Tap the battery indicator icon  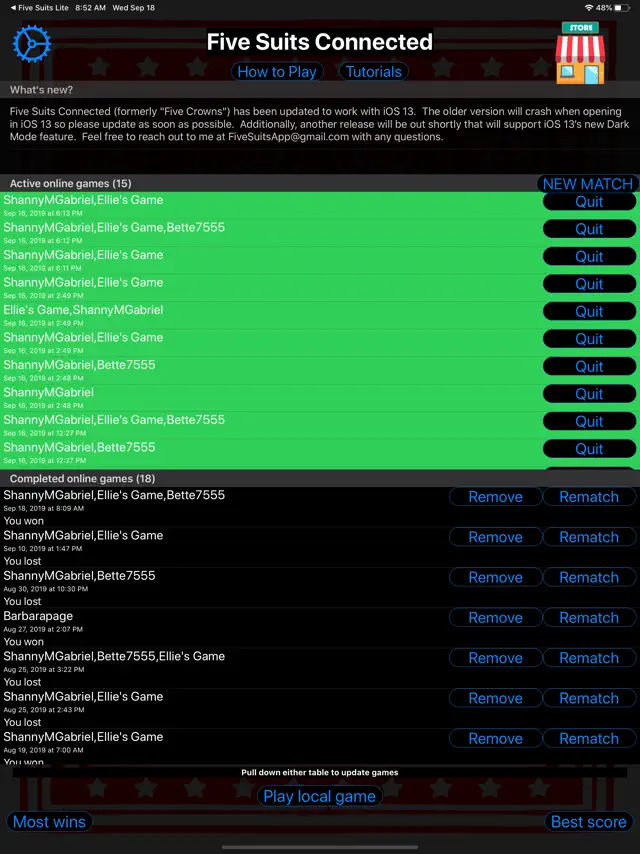coord(622,8)
